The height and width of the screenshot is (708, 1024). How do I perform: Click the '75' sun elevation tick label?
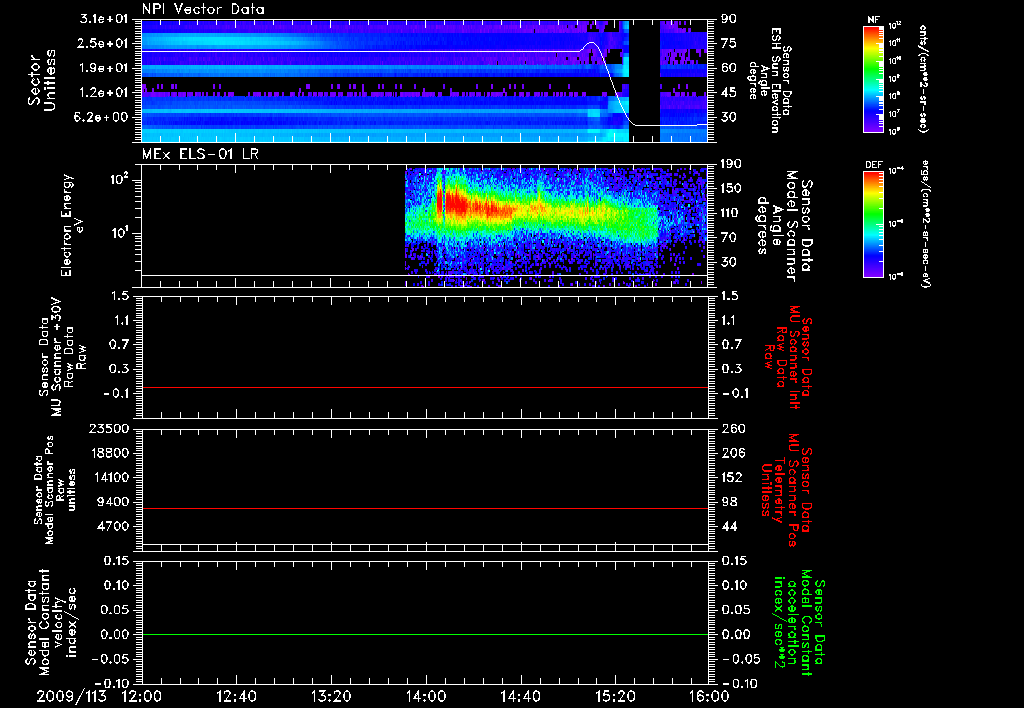click(729, 43)
